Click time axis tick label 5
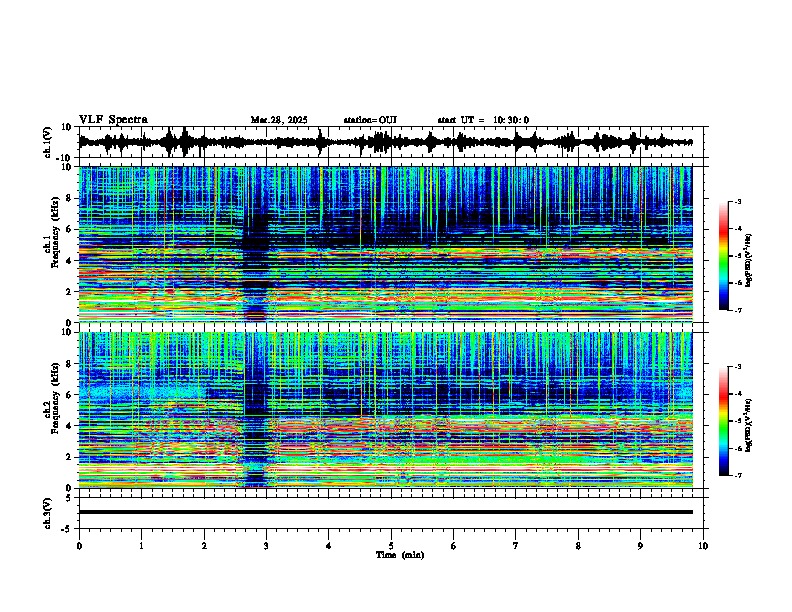Screen dimensions: 792x612 tap(391, 546)
